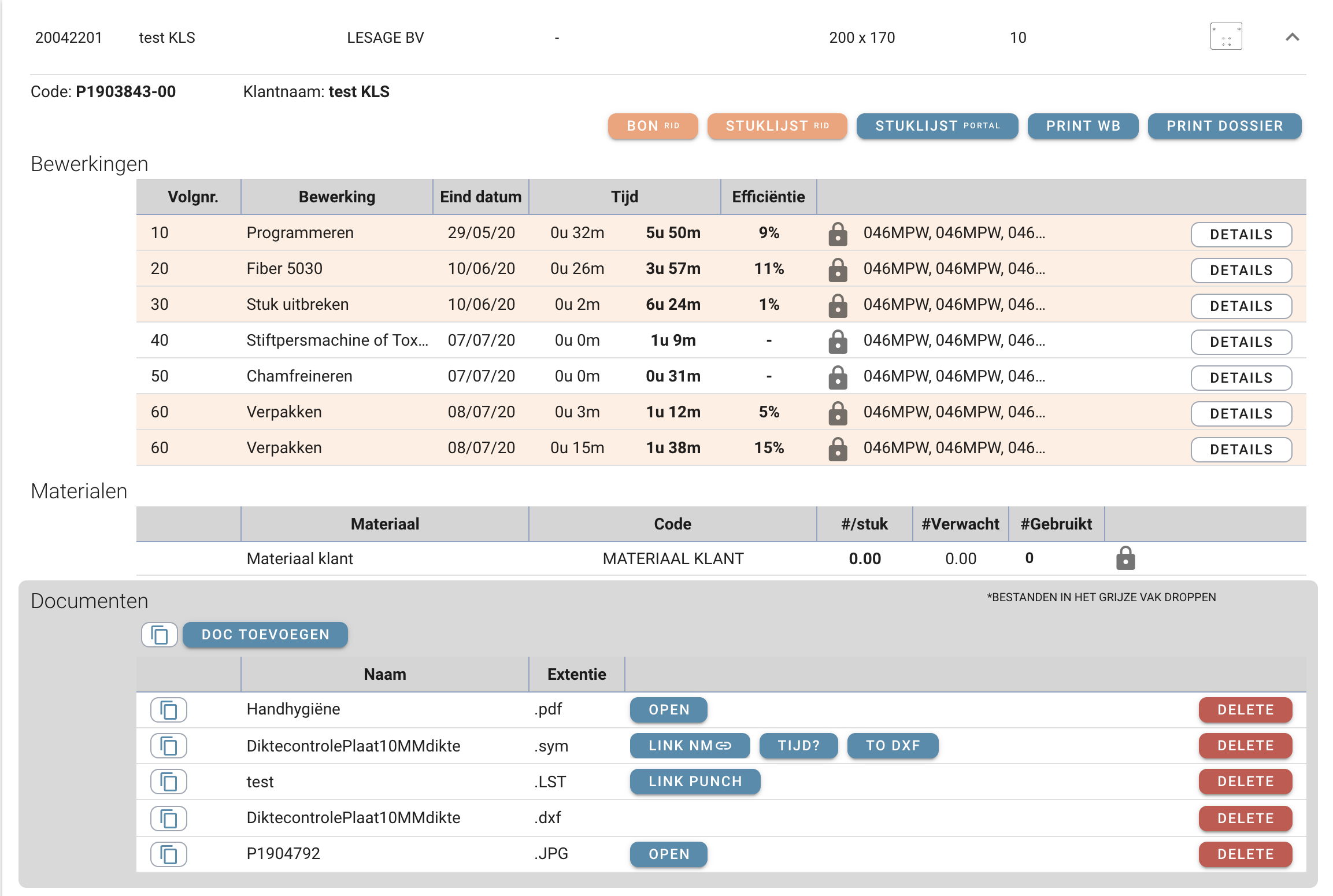The image size is (1333, 896).
Task: Click the TIJD? button
Action: [x=799, y=746]
